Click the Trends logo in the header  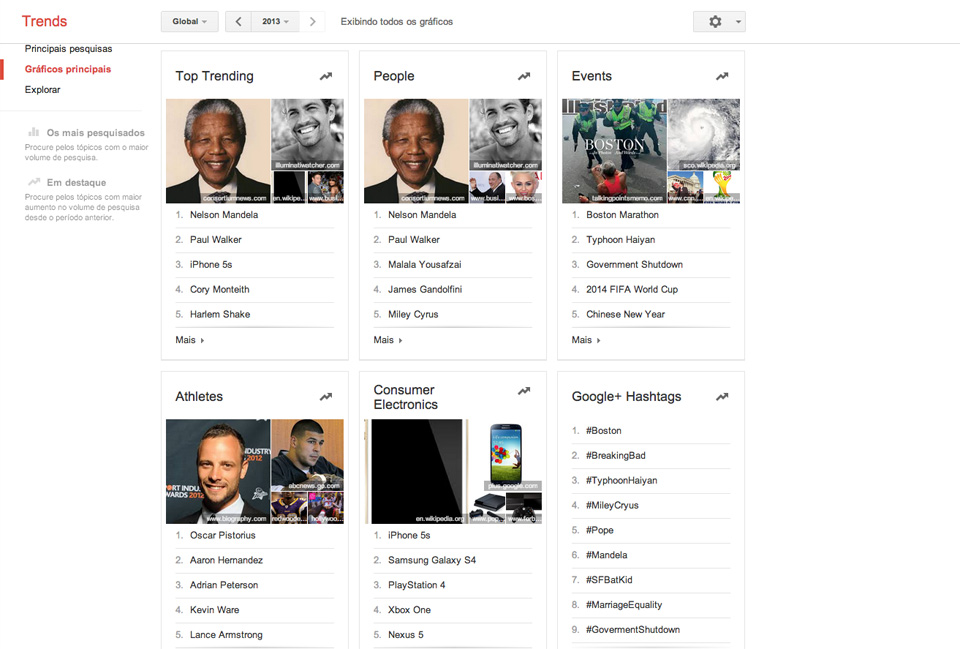(x=44, y=20)
